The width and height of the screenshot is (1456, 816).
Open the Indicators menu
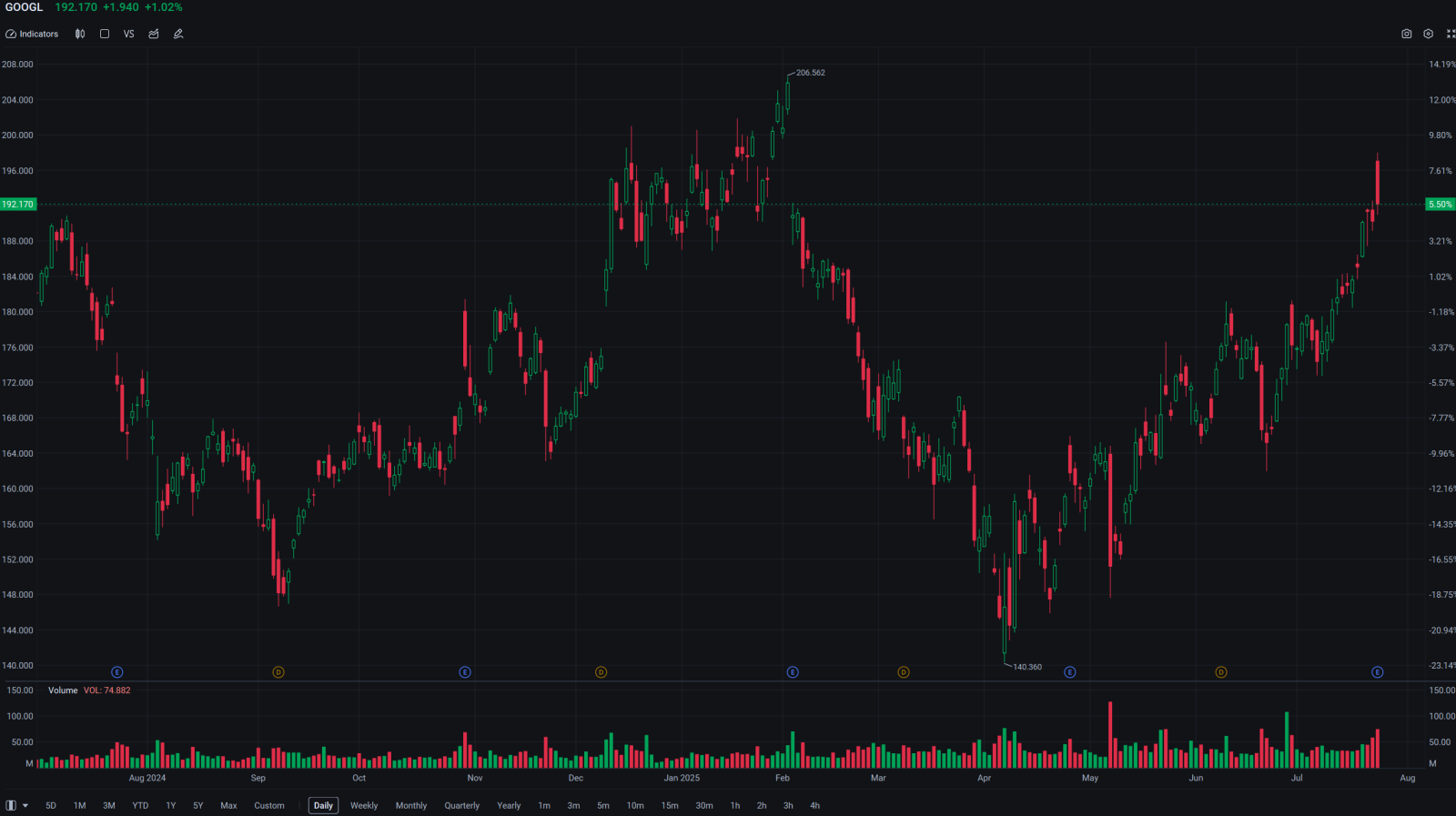pyautogui.click(x=32, y=34)
